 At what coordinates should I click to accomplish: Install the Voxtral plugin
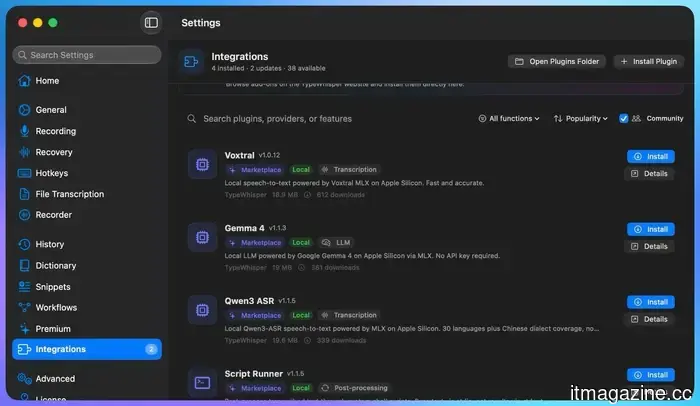[651, 156]
